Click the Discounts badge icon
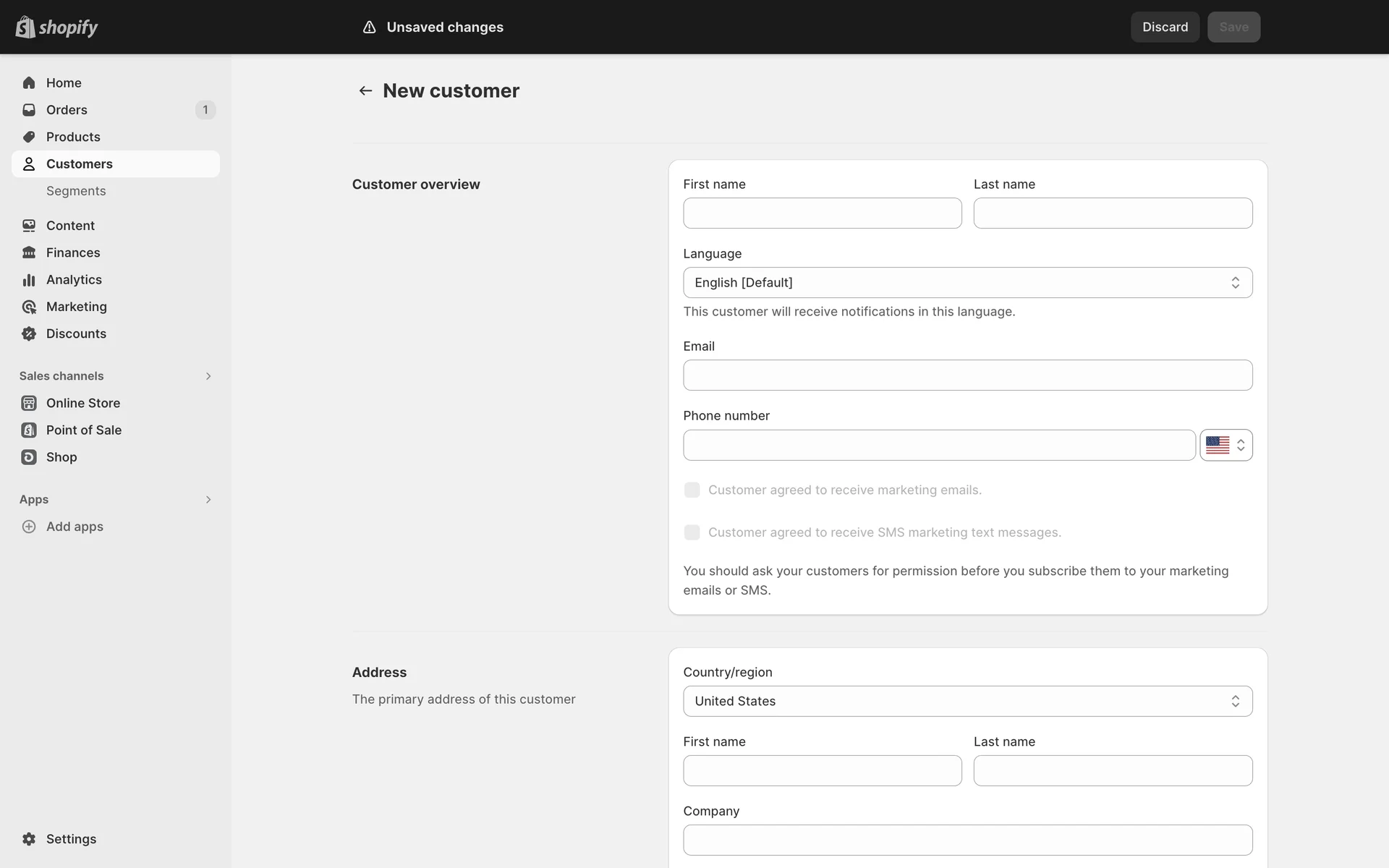The width and height of the screenshot is (1389, 868). click(x=29, y=333)
